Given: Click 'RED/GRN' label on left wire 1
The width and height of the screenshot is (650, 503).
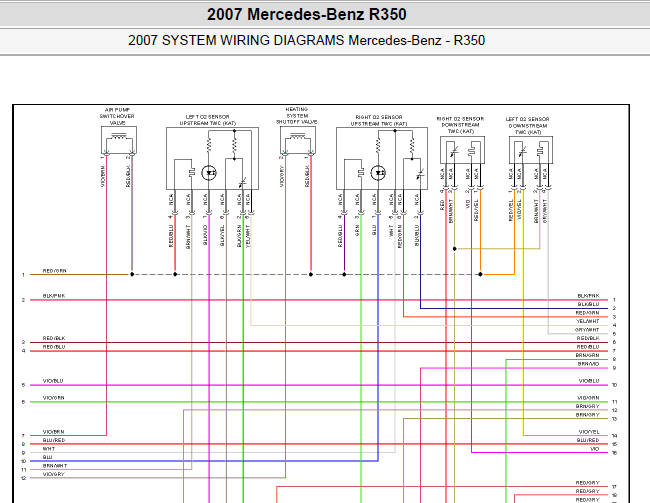Looking at the screenshot, I should pyautogui.click(x=54, y=271).
